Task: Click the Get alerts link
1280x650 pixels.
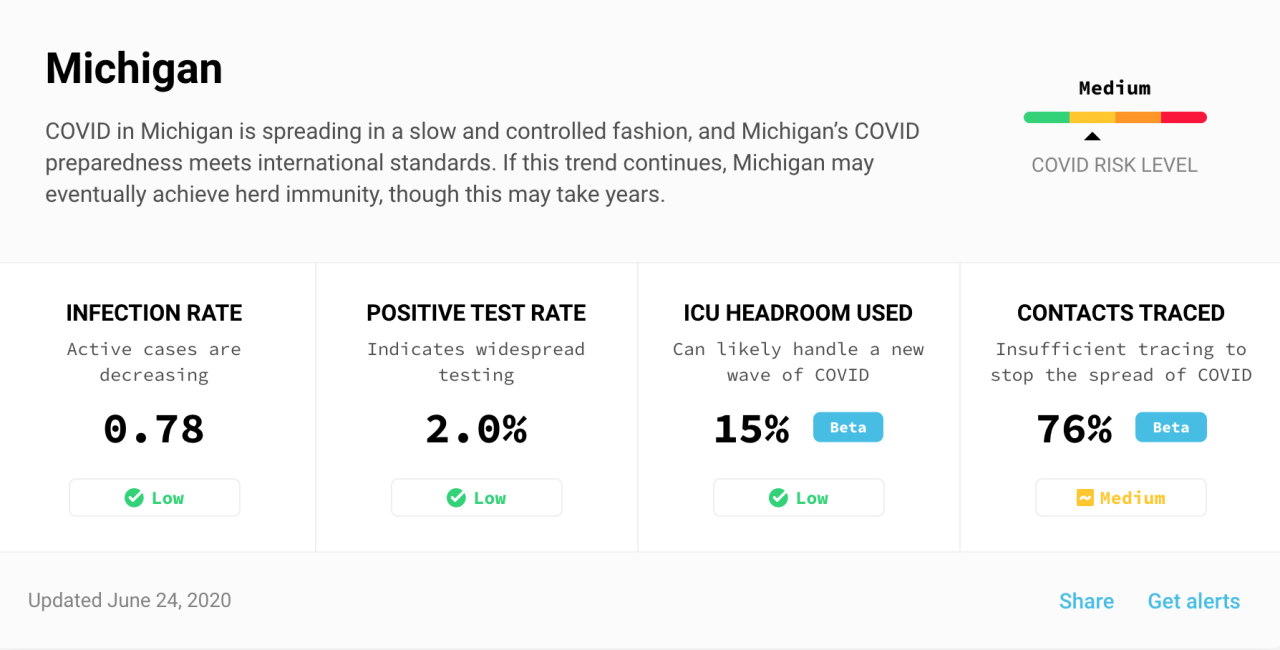Action: coord(1193,601)
